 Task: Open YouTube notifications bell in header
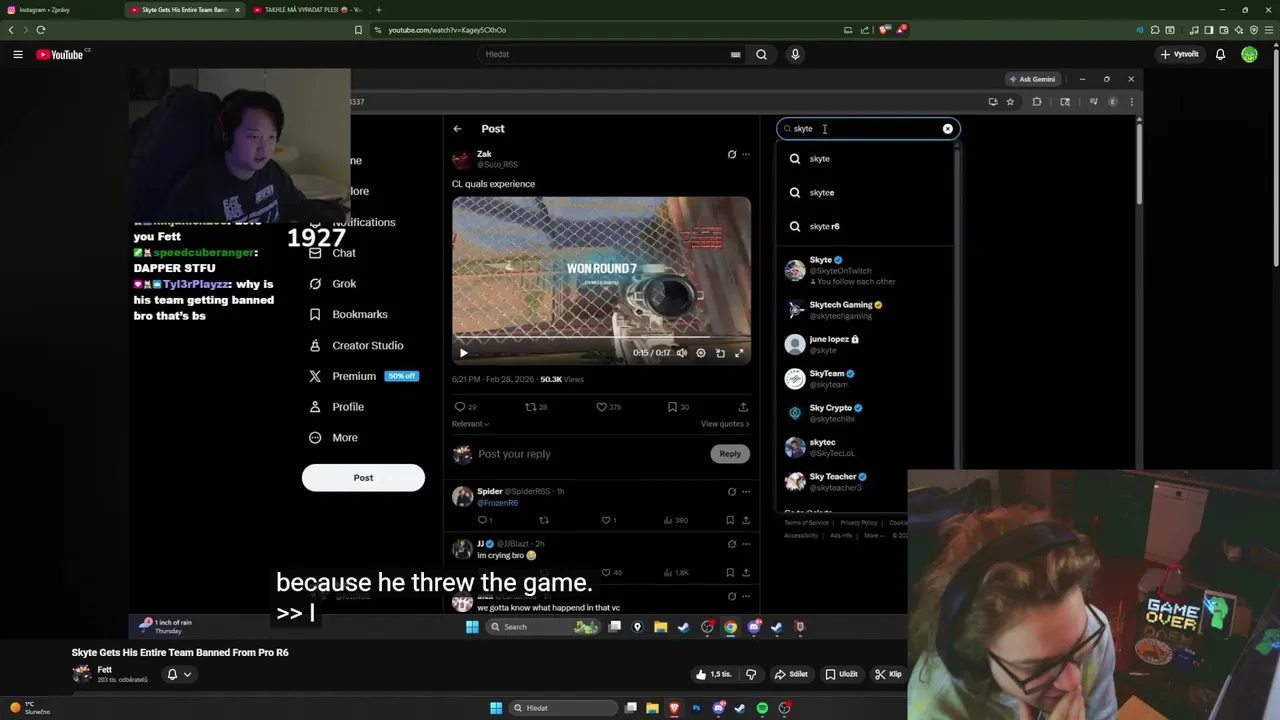point(1220,54)
